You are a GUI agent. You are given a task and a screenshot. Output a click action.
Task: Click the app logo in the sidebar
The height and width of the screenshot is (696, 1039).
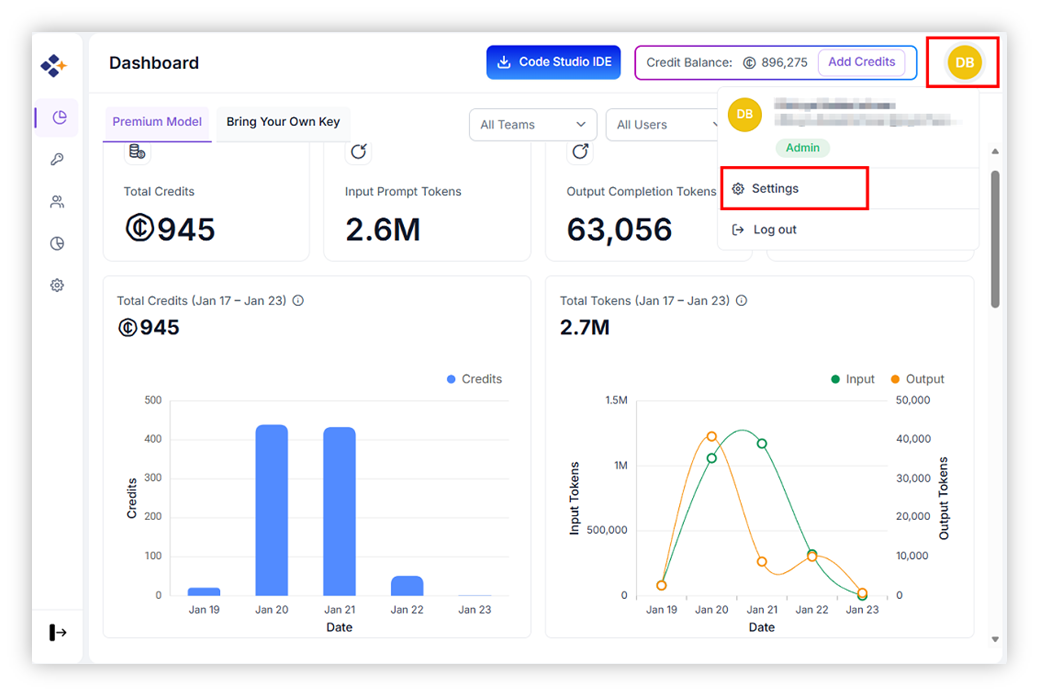(x=54, y=66)
